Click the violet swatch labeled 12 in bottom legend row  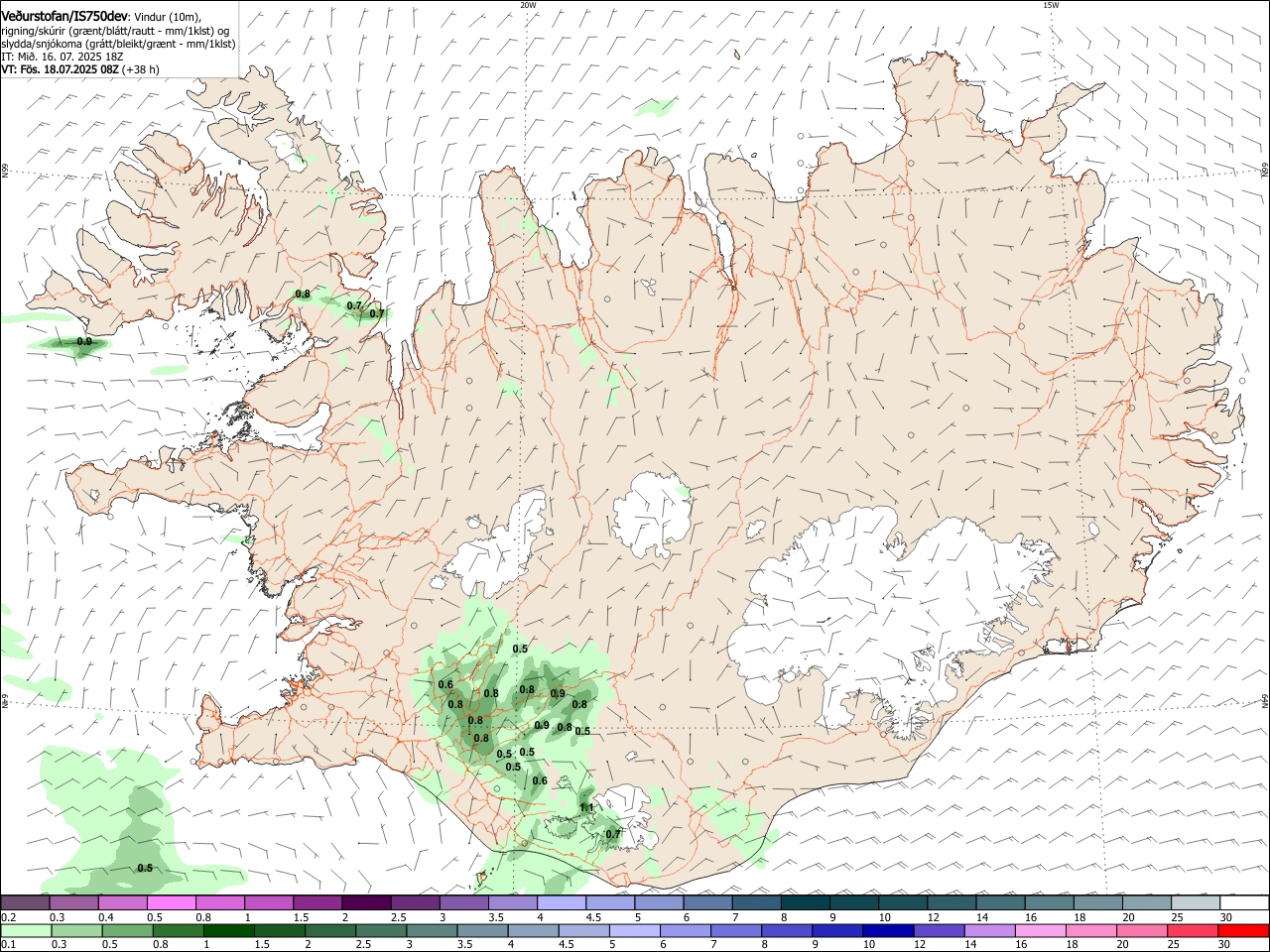[939, 931]
